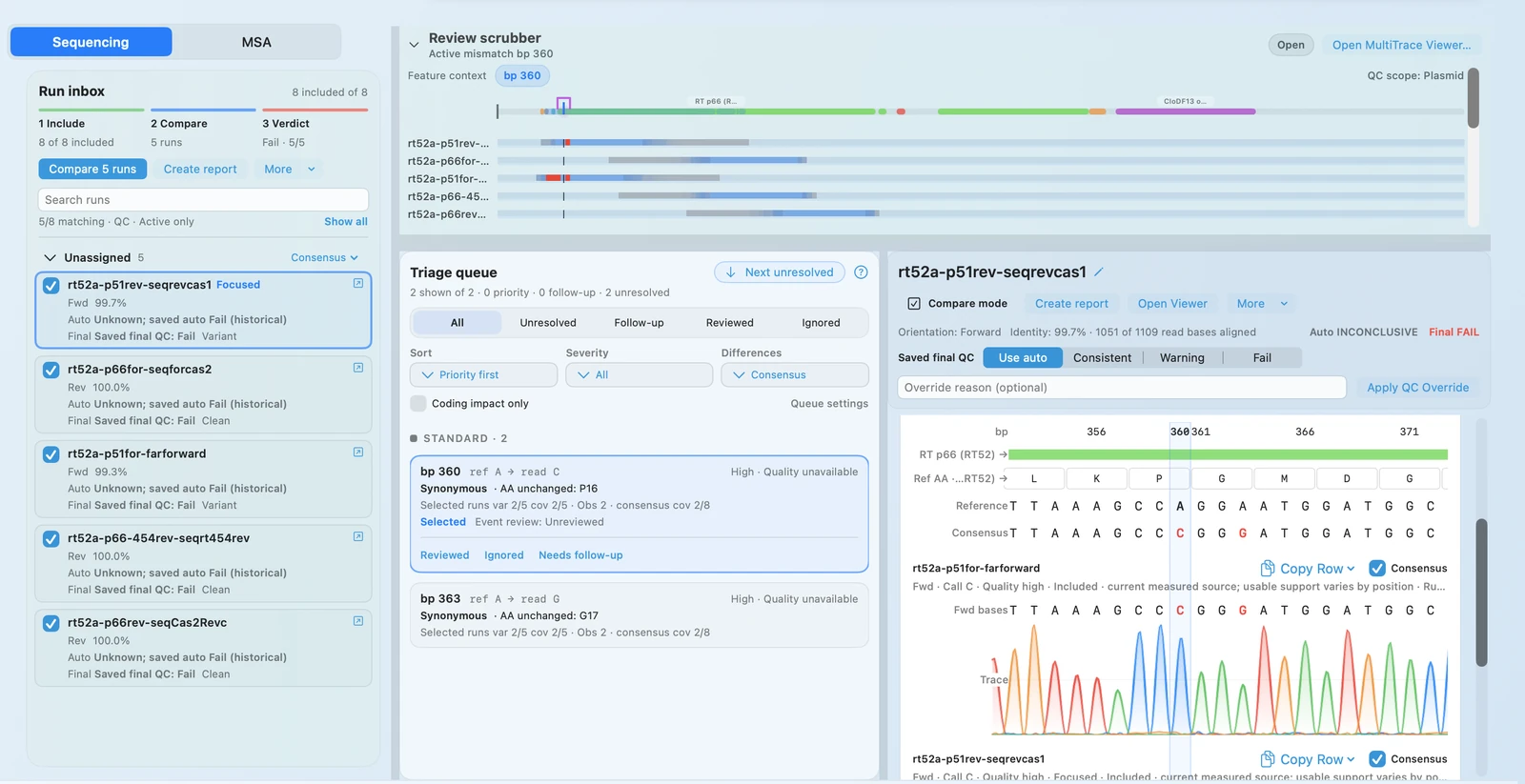Click the Triage queue help icon
The width and height of the screenshot is (1525, 784).
[x=861, y=272]
